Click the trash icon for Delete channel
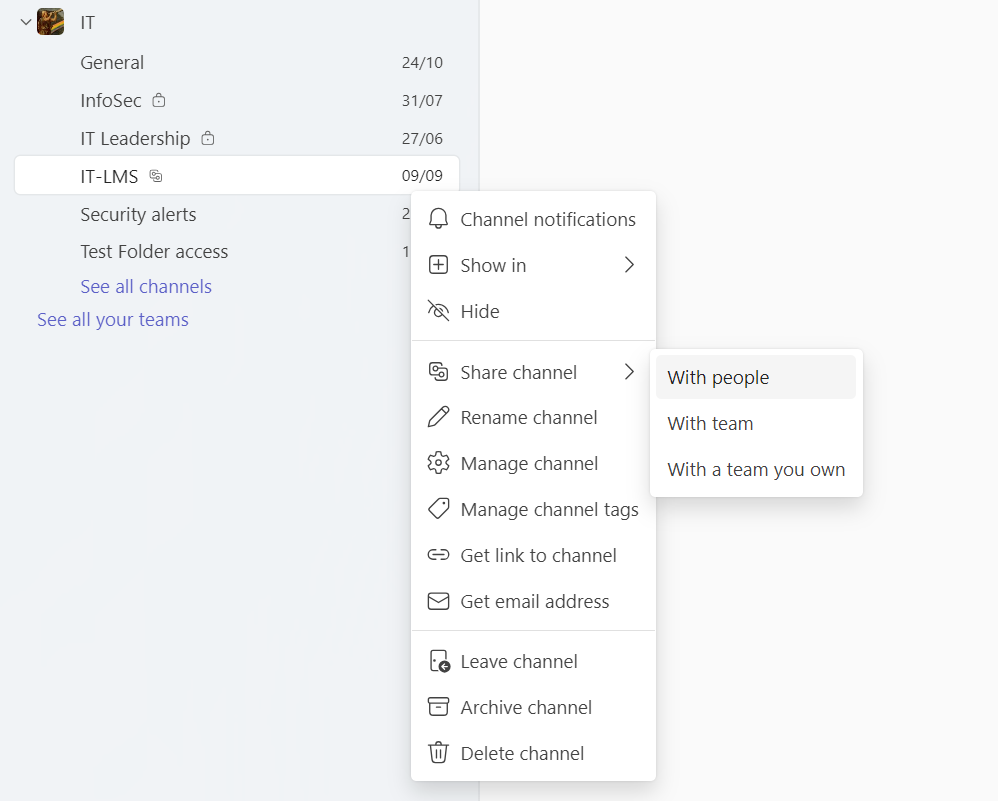This screenshot has height=801, width=998. point(438,753)
